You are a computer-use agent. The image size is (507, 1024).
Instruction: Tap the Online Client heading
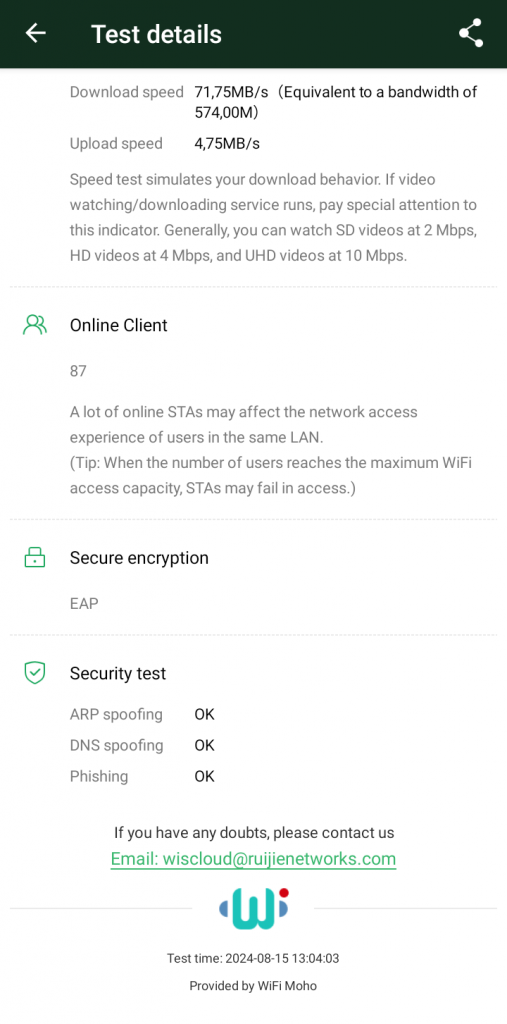(x=119, y=325)
